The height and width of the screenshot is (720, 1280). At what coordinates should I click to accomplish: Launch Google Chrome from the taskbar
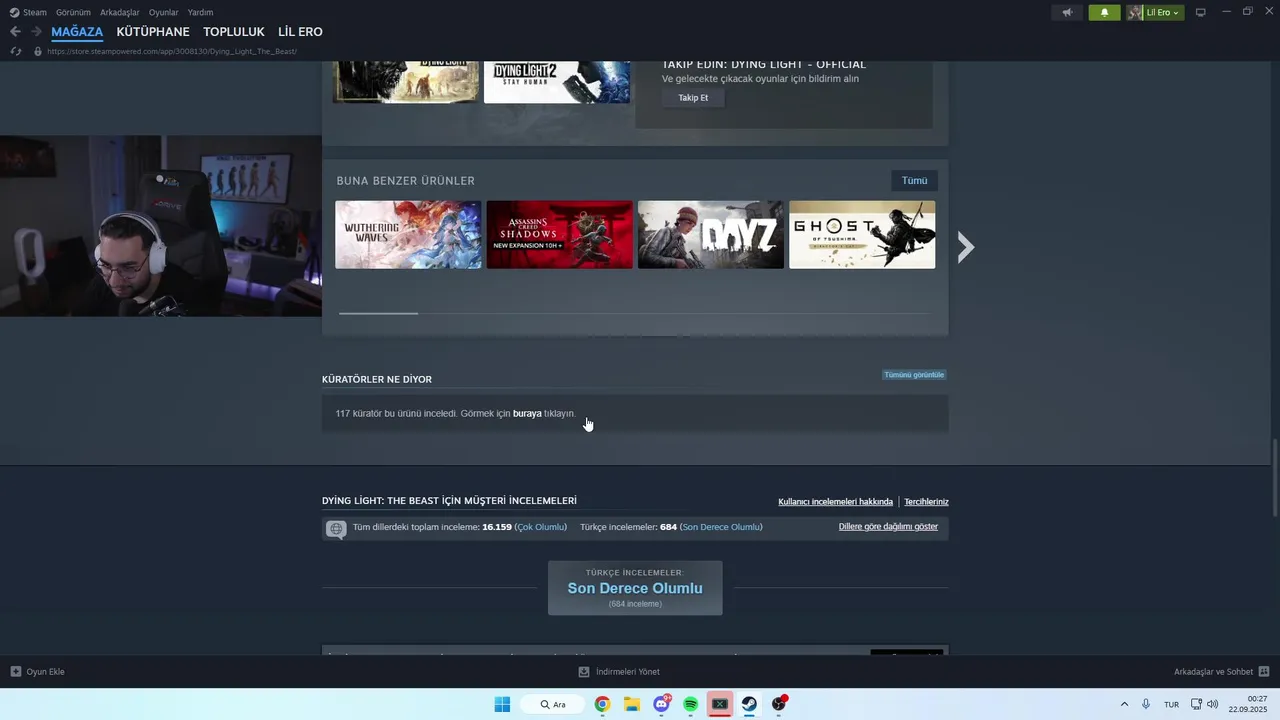tap(602, 704)
